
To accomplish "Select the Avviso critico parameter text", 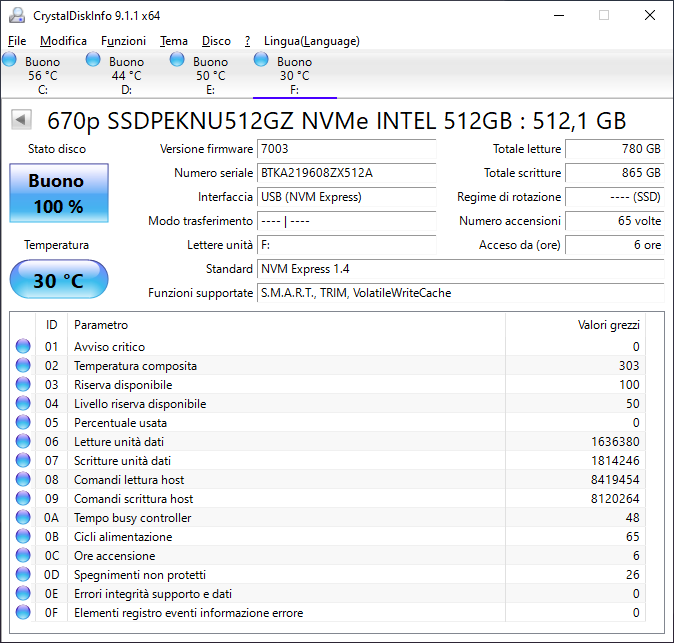I will coord(110,346).
